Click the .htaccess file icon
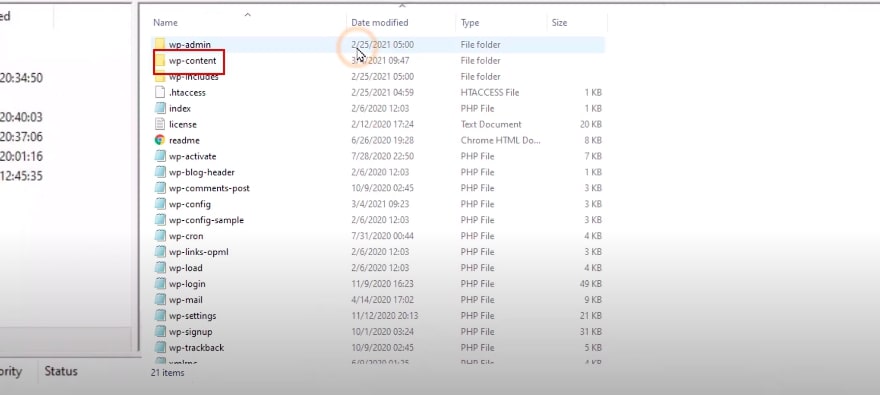 click(160, 93)
